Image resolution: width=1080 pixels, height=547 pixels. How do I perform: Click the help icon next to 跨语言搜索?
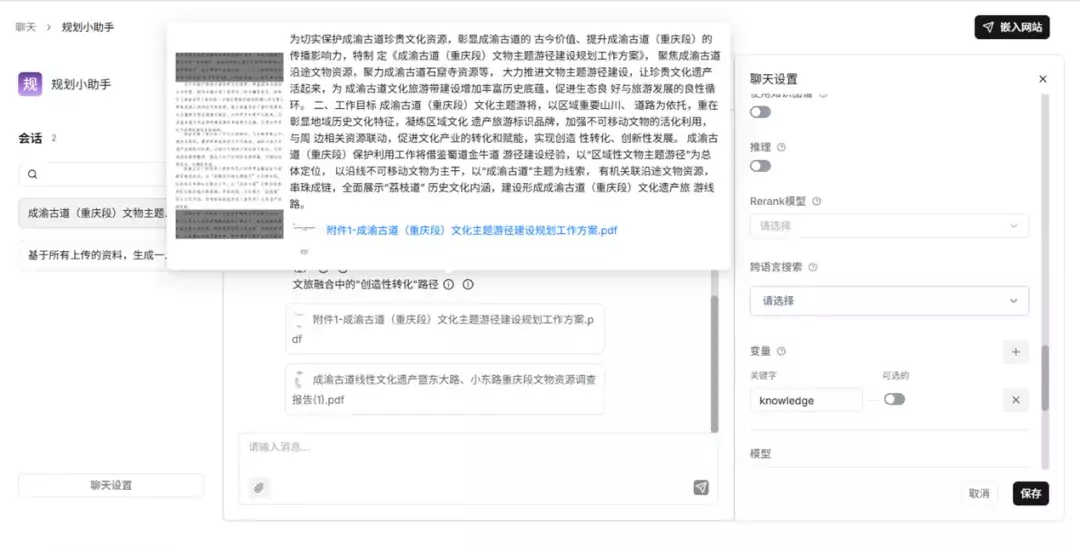pos(812,267)
